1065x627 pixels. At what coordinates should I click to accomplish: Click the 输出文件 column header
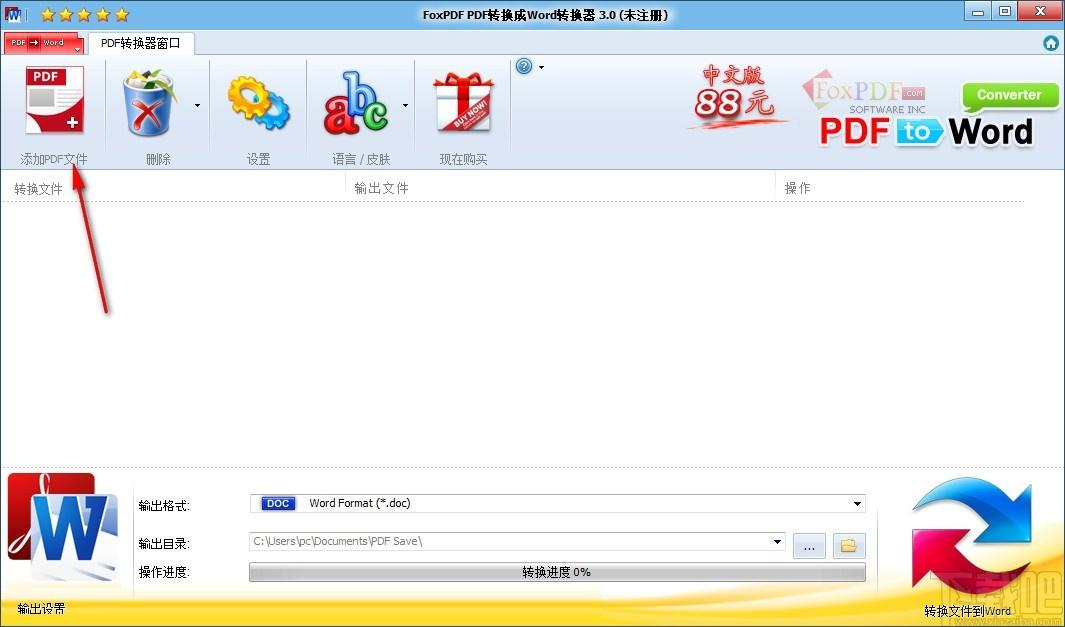[381, 188]
